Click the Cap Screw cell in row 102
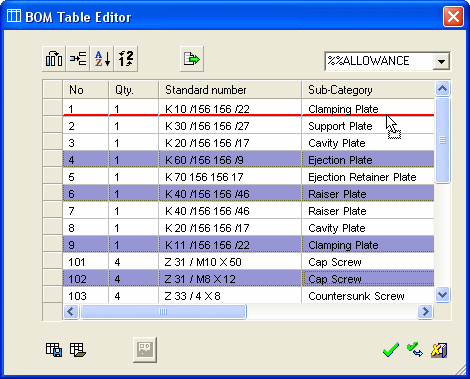The height and width of the screenshot is (379, 470). [368, 279]
